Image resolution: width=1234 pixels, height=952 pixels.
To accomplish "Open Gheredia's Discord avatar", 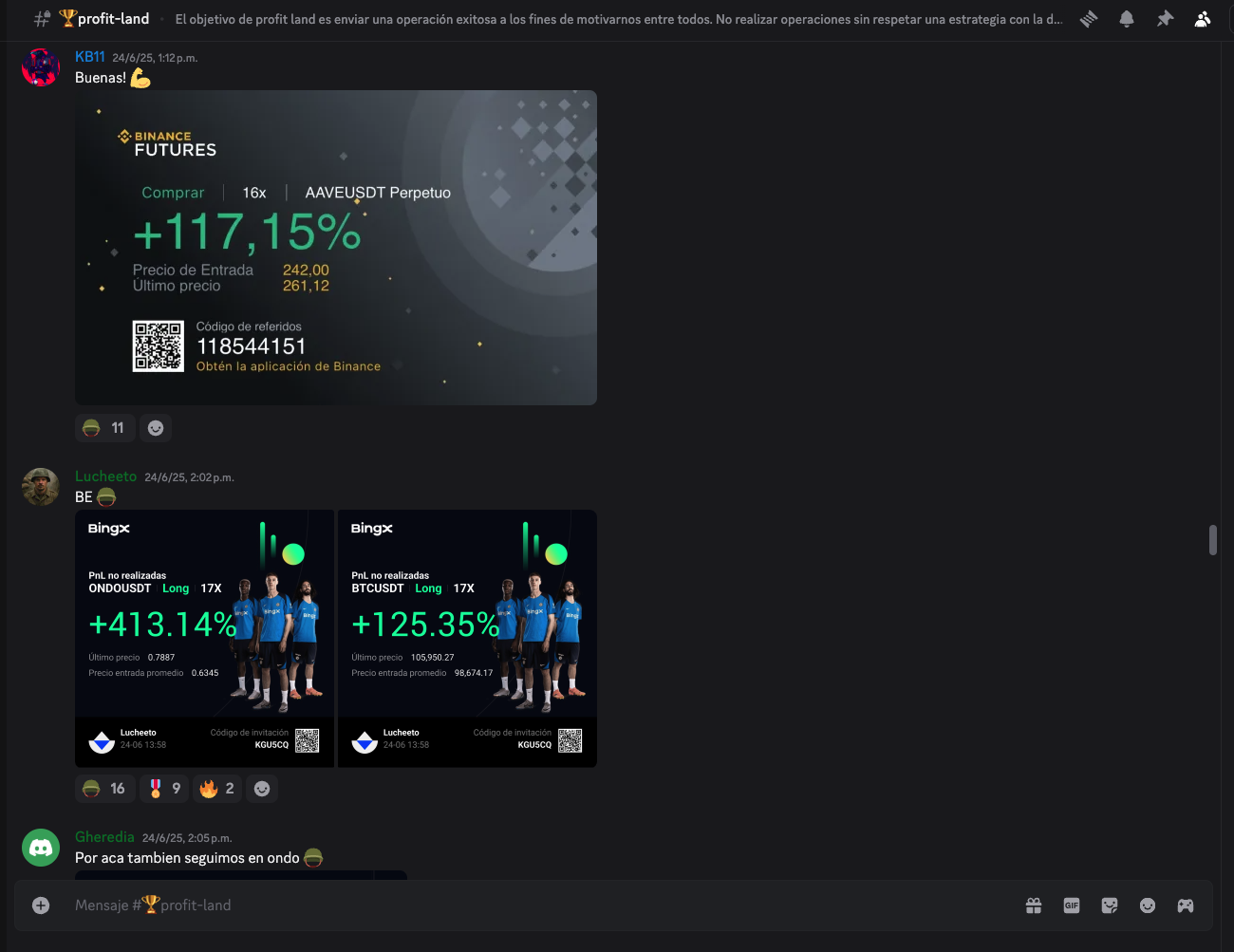I will pyautogui.click(x=41, y=848).
